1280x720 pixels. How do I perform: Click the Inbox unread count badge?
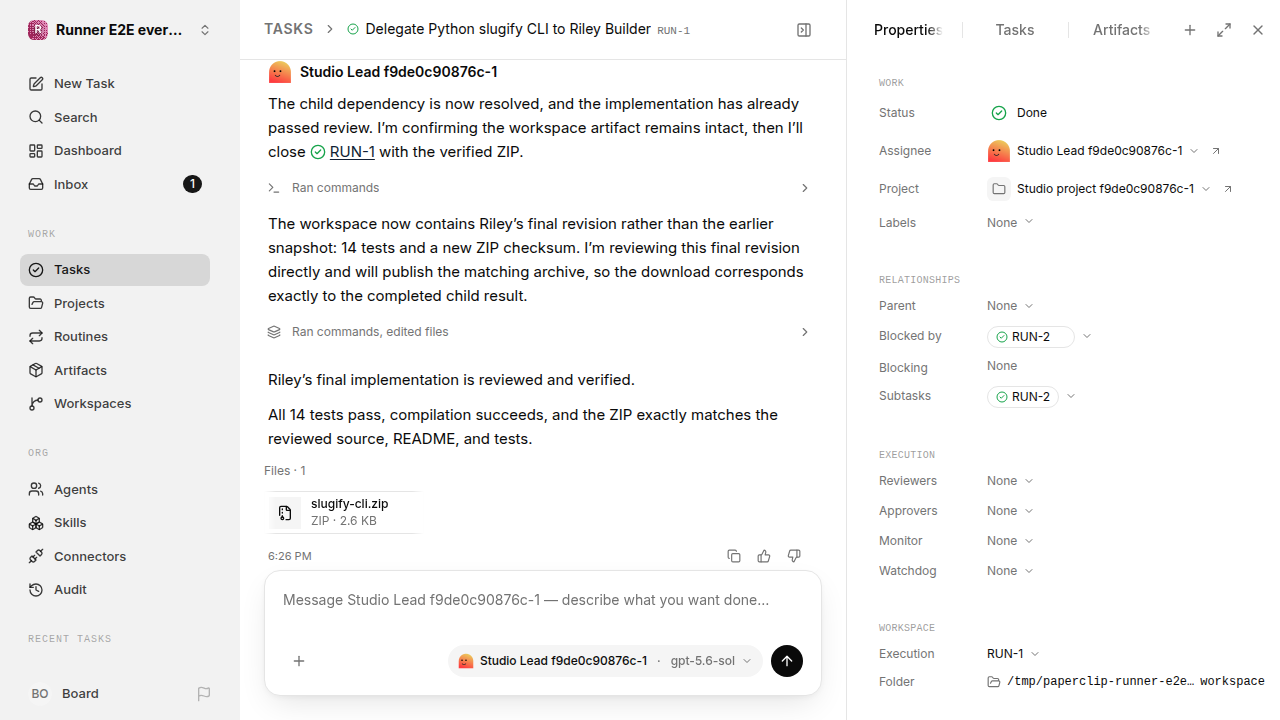click(192, 184)
